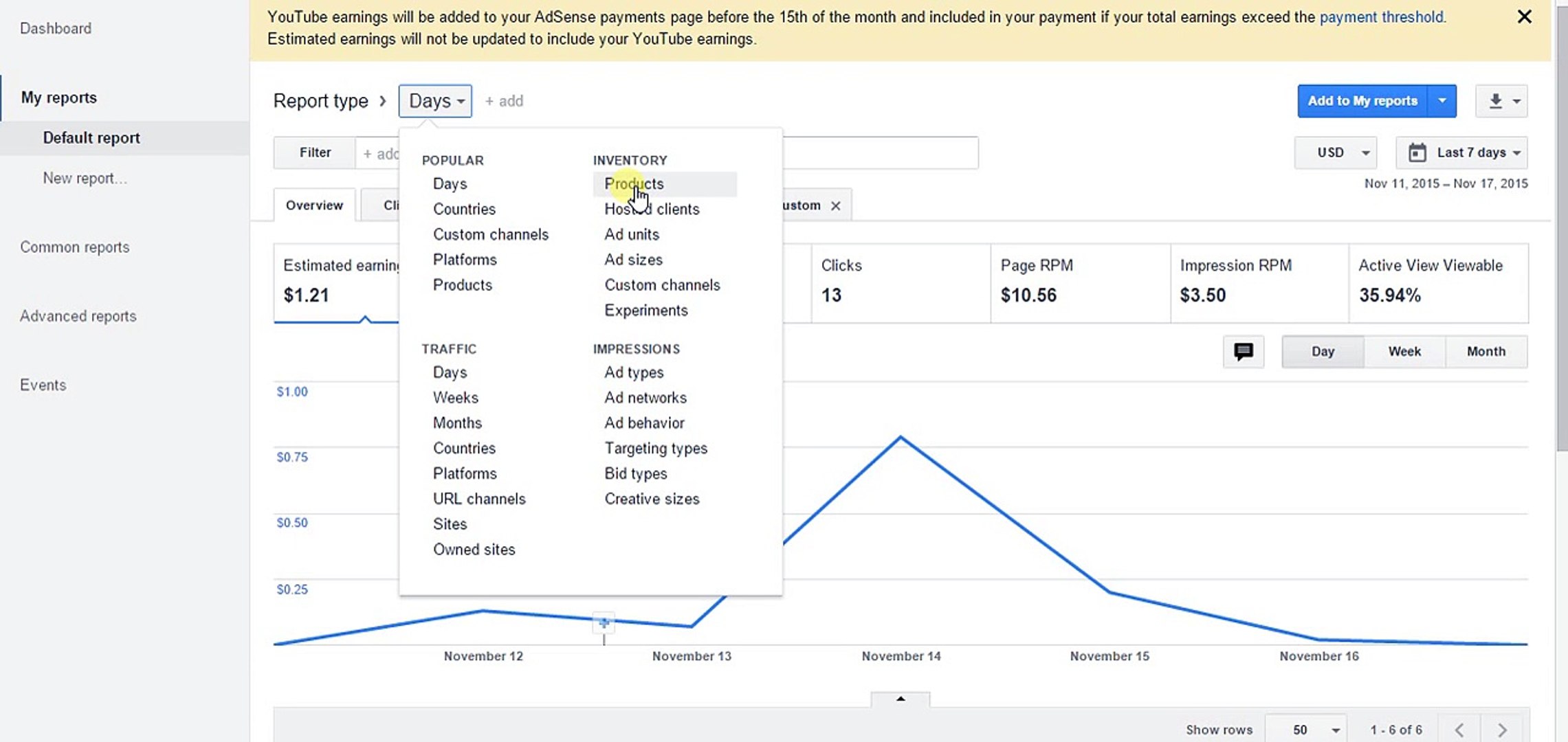The height and width of the screenshot is (742, 1568).
Task: Select Platforms under Popular
Action: [x=465, y=260]
